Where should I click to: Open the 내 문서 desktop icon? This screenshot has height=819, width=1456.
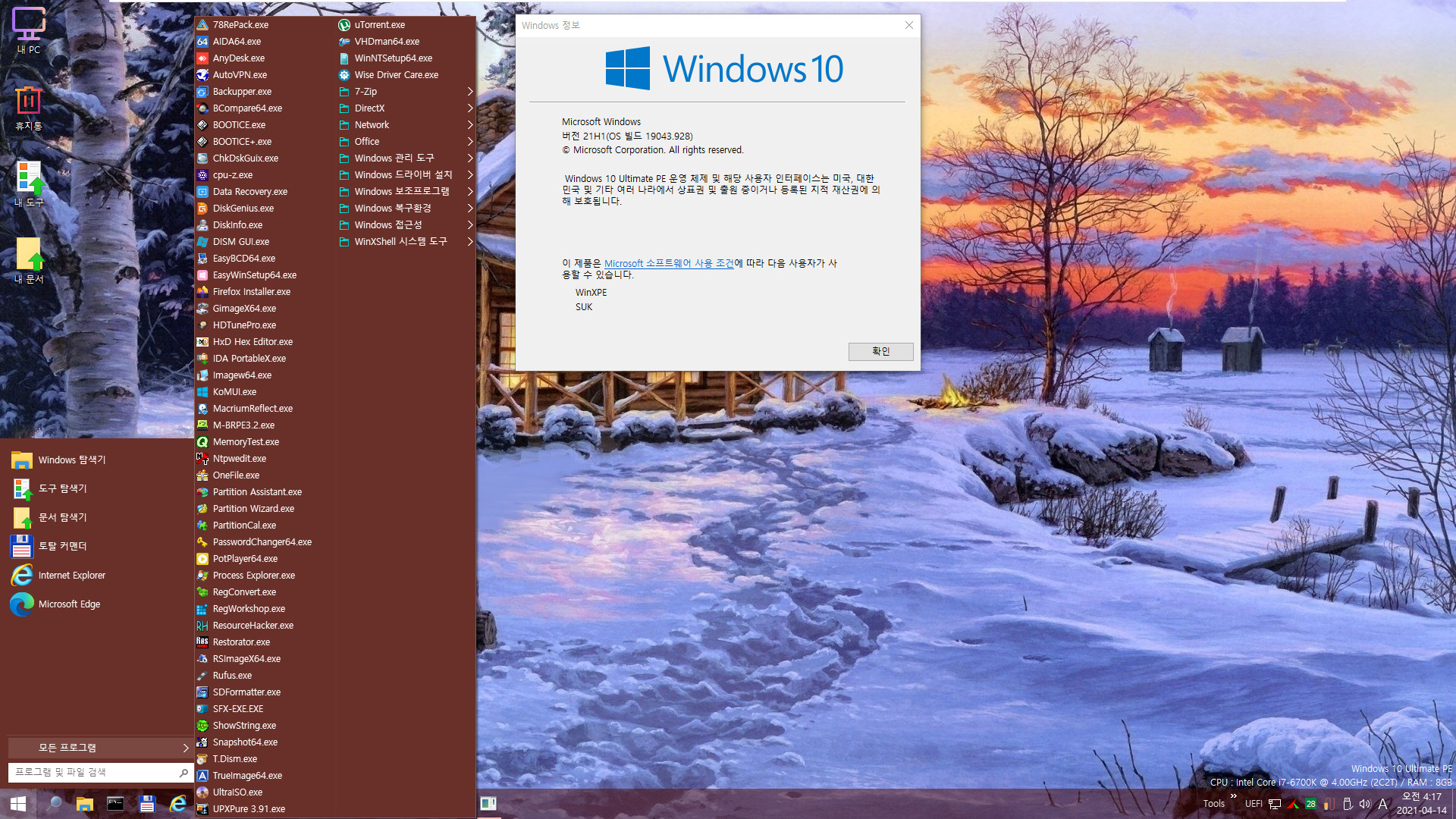click(29, 260)
